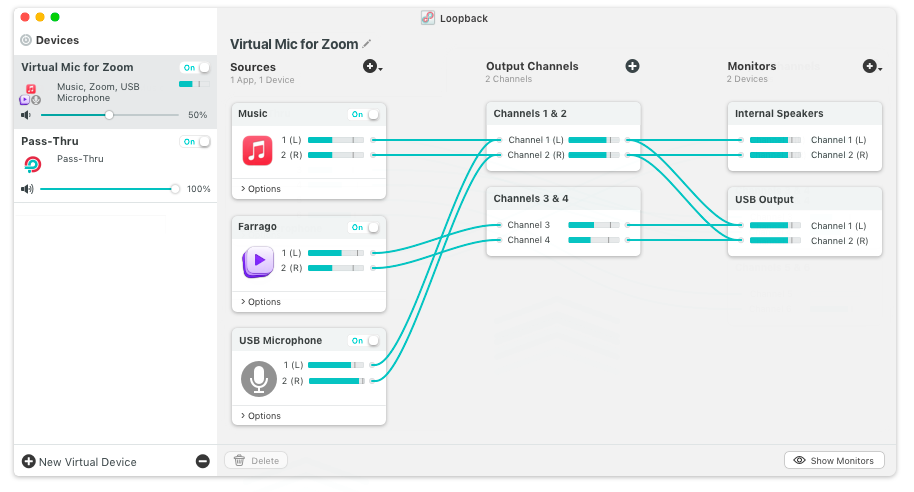This screenshot has height=492, width=914.
Task: Click USB Microphone 1 (L) output connector
Action: coord(373,365)
